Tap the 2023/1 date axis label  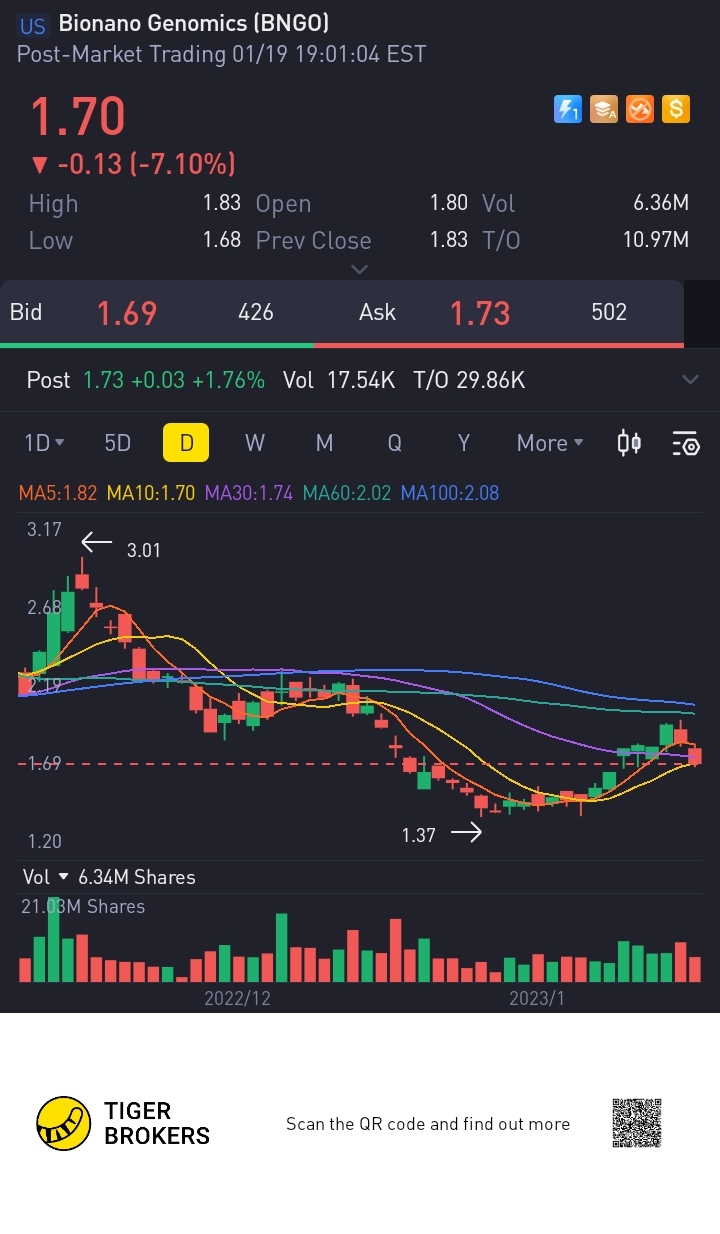[x=537, y=998]
